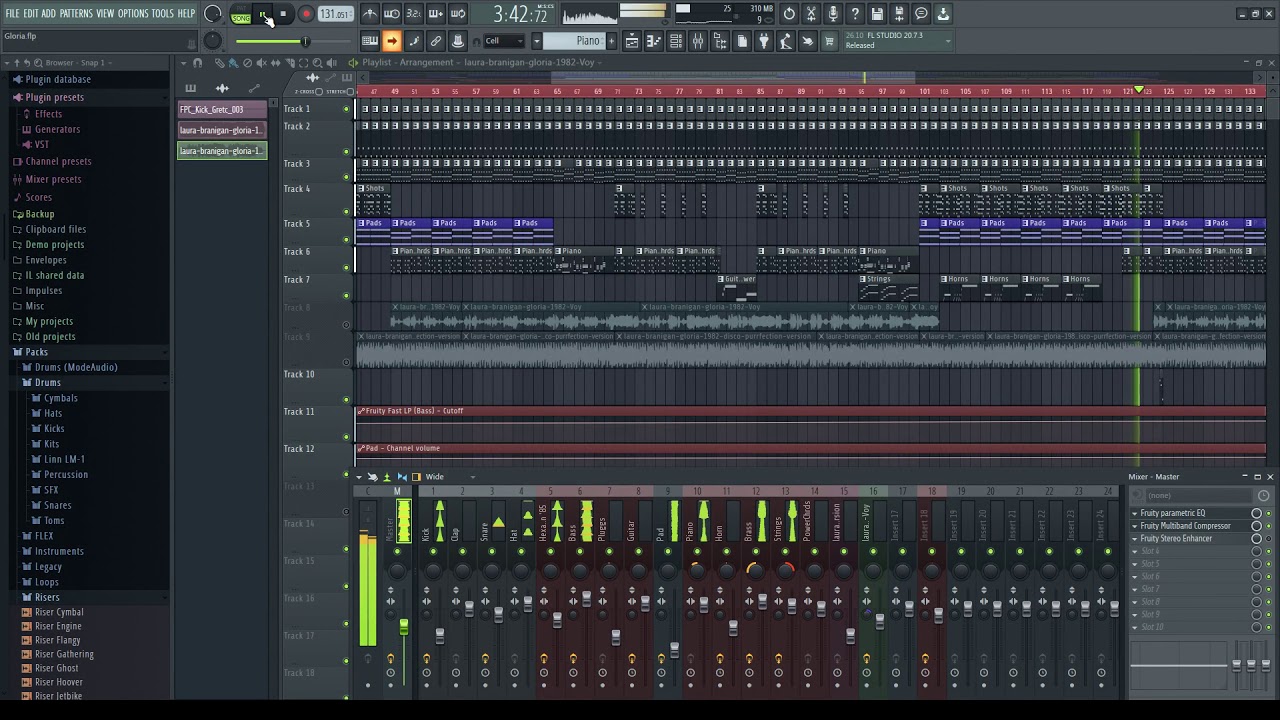The width and height of the screenshot is (1280, 720).
Task: Toggle typing keyboard to piano icon
Action: [370, 41]
